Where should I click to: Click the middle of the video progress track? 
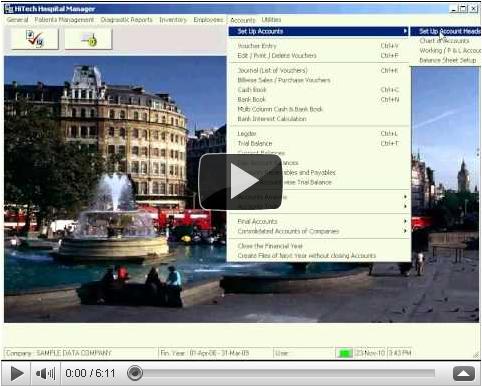coord(285,373)
